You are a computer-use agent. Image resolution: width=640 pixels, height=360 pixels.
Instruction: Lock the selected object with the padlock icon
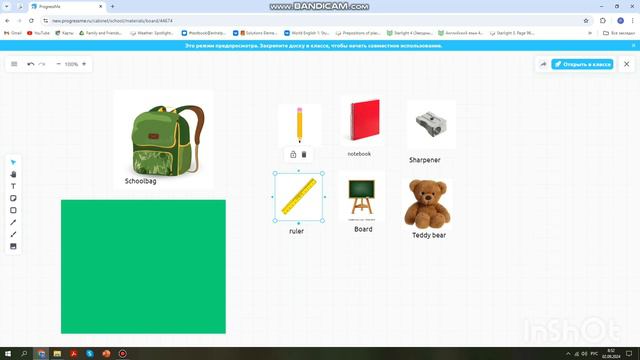pyautogui.click(x=293, y=154)
